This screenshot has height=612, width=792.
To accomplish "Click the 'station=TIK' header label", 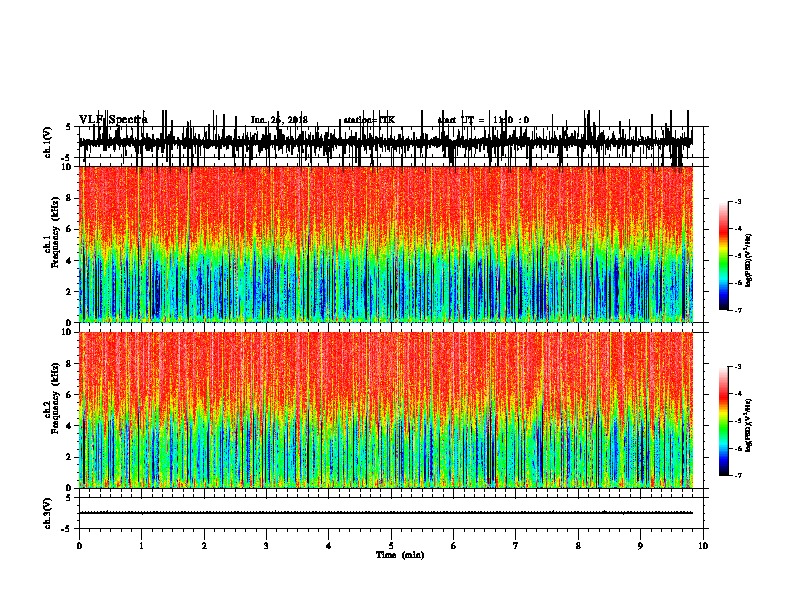I will [x=369, y=120].
